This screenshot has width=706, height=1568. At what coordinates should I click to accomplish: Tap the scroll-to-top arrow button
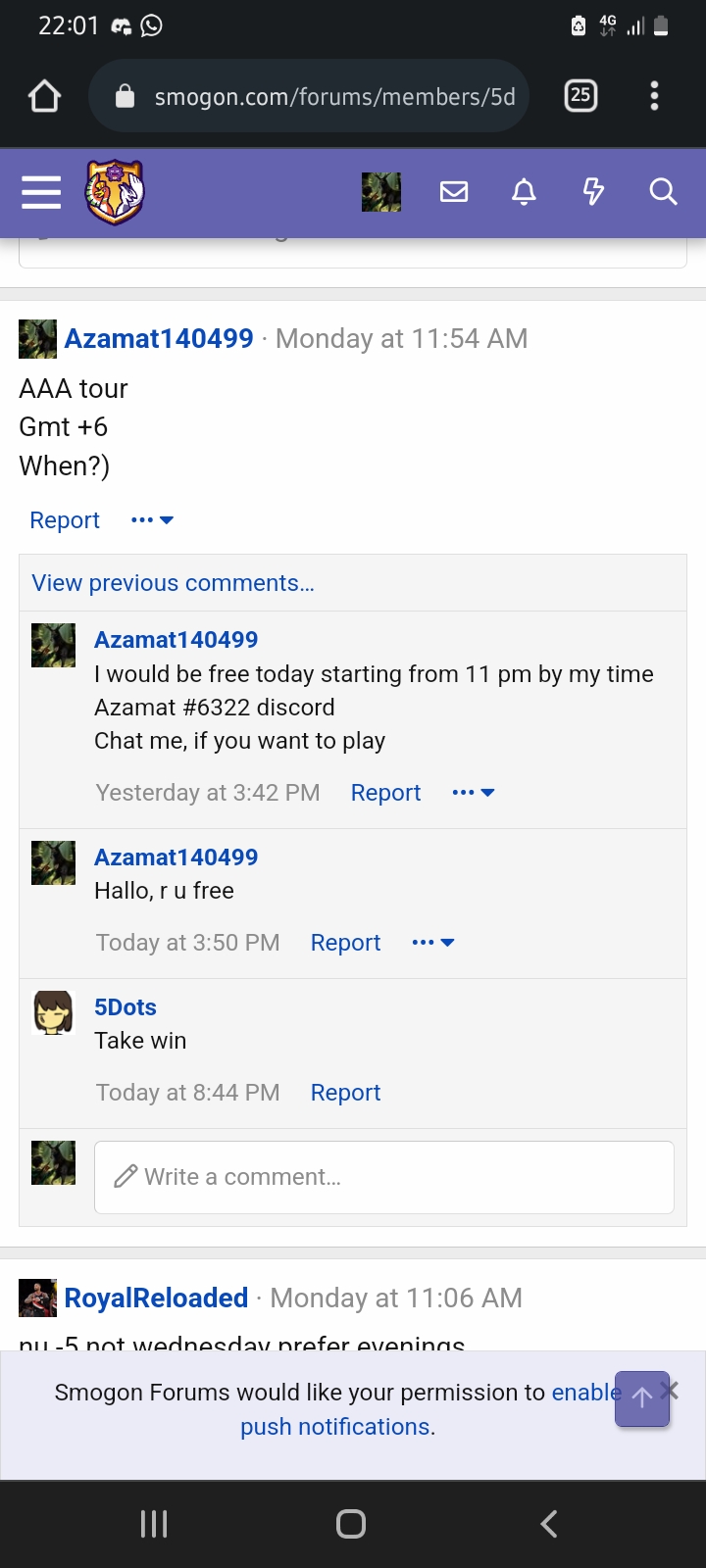click(x=642, y=1398)
